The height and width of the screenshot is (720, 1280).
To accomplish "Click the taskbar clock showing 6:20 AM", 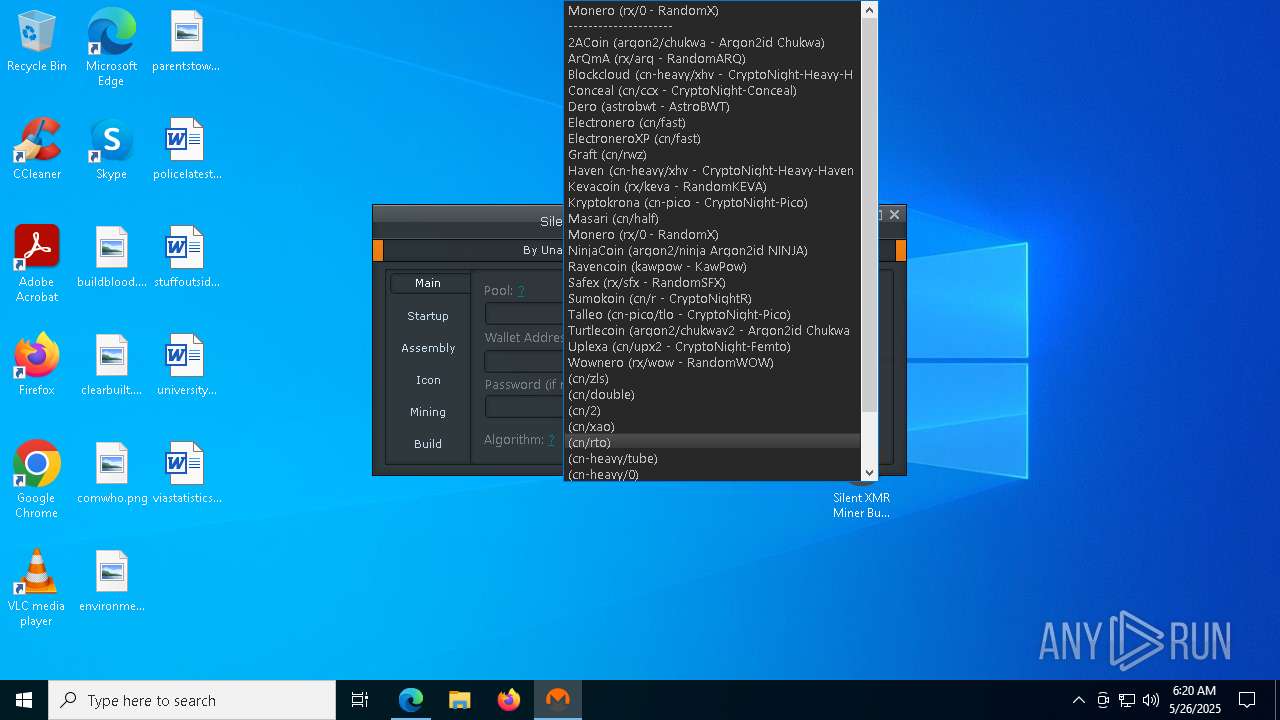I will point(1194,700).
